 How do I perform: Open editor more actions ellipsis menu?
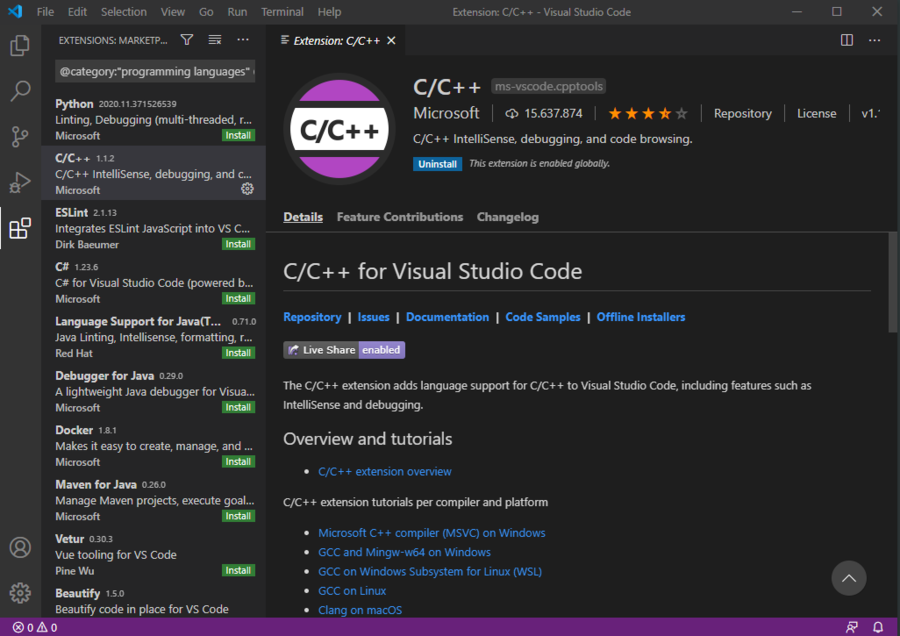[875, 40]
